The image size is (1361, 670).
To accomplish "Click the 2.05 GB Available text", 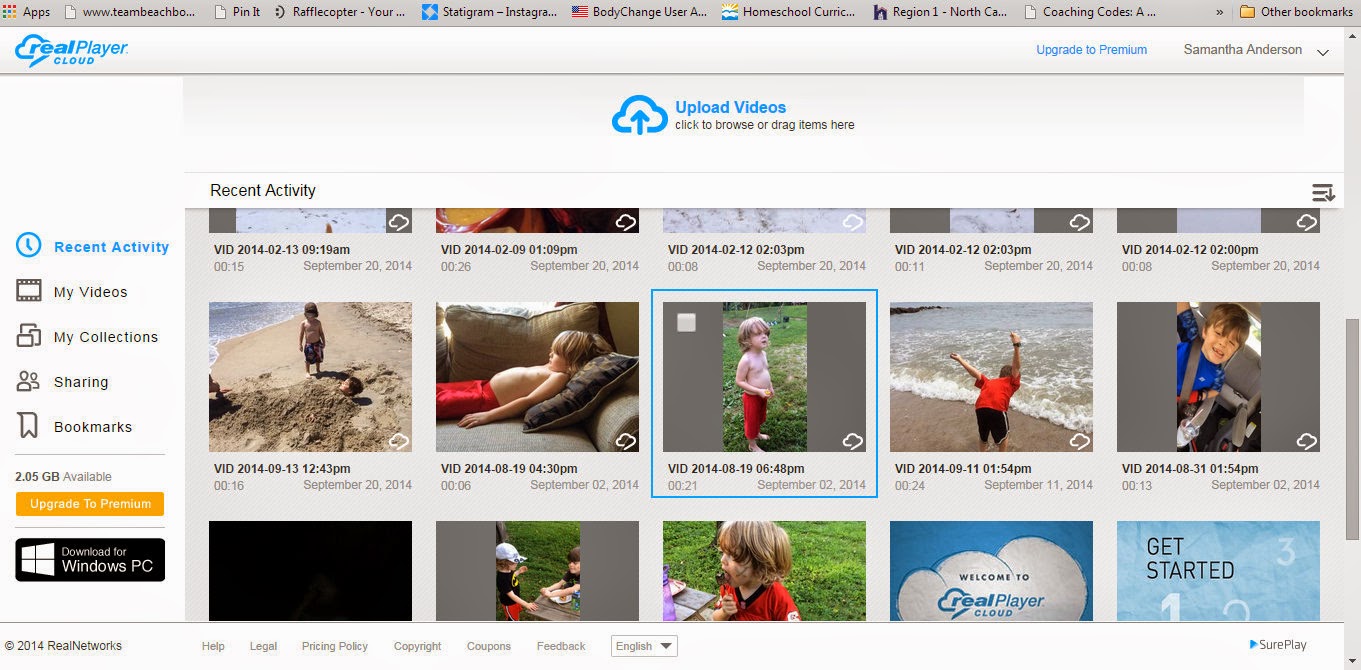I will pyautogui.click(x=63, y=477).
